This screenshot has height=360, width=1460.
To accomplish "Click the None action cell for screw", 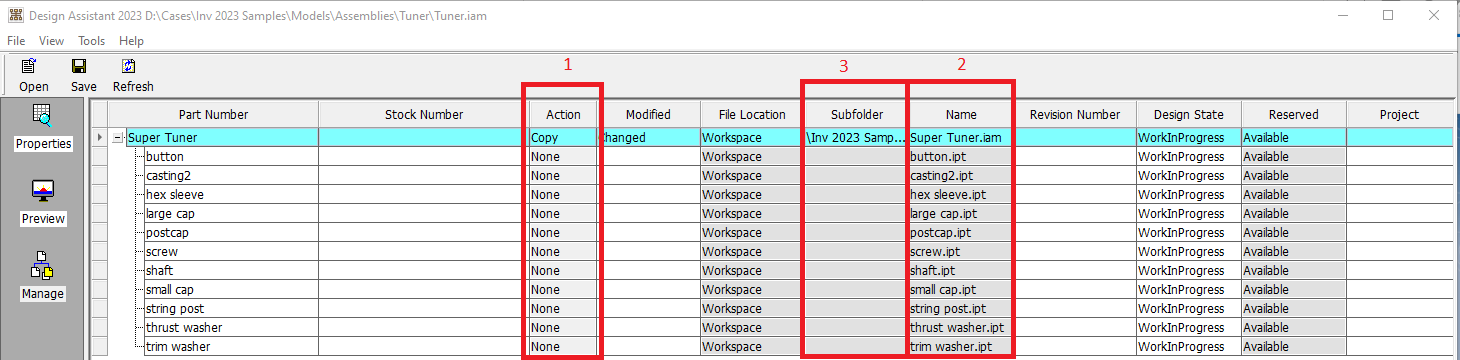I will pos(564,252).
